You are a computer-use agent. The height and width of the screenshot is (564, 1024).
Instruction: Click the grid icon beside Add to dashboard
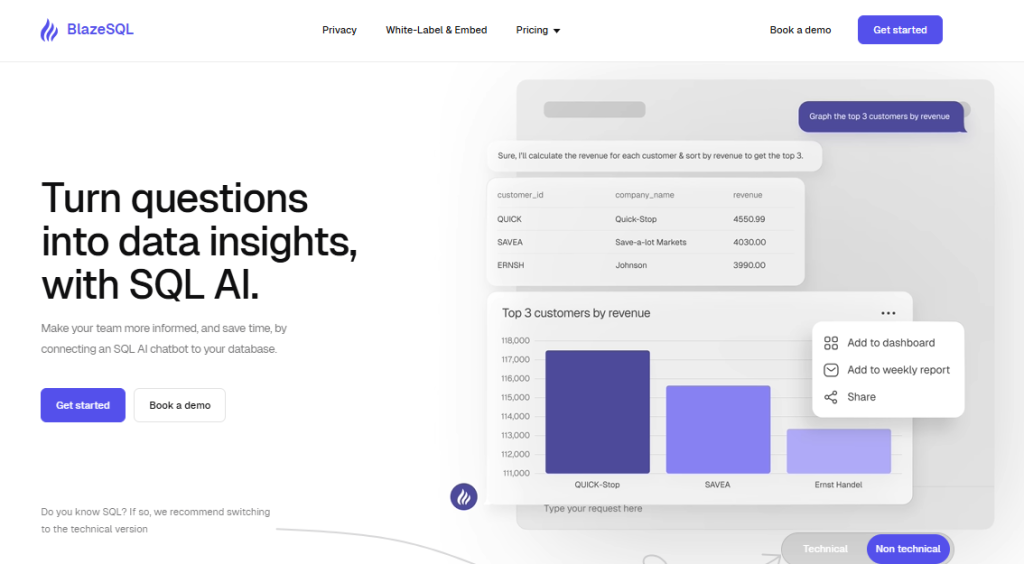pyautogui.click(x=831, y=343)
